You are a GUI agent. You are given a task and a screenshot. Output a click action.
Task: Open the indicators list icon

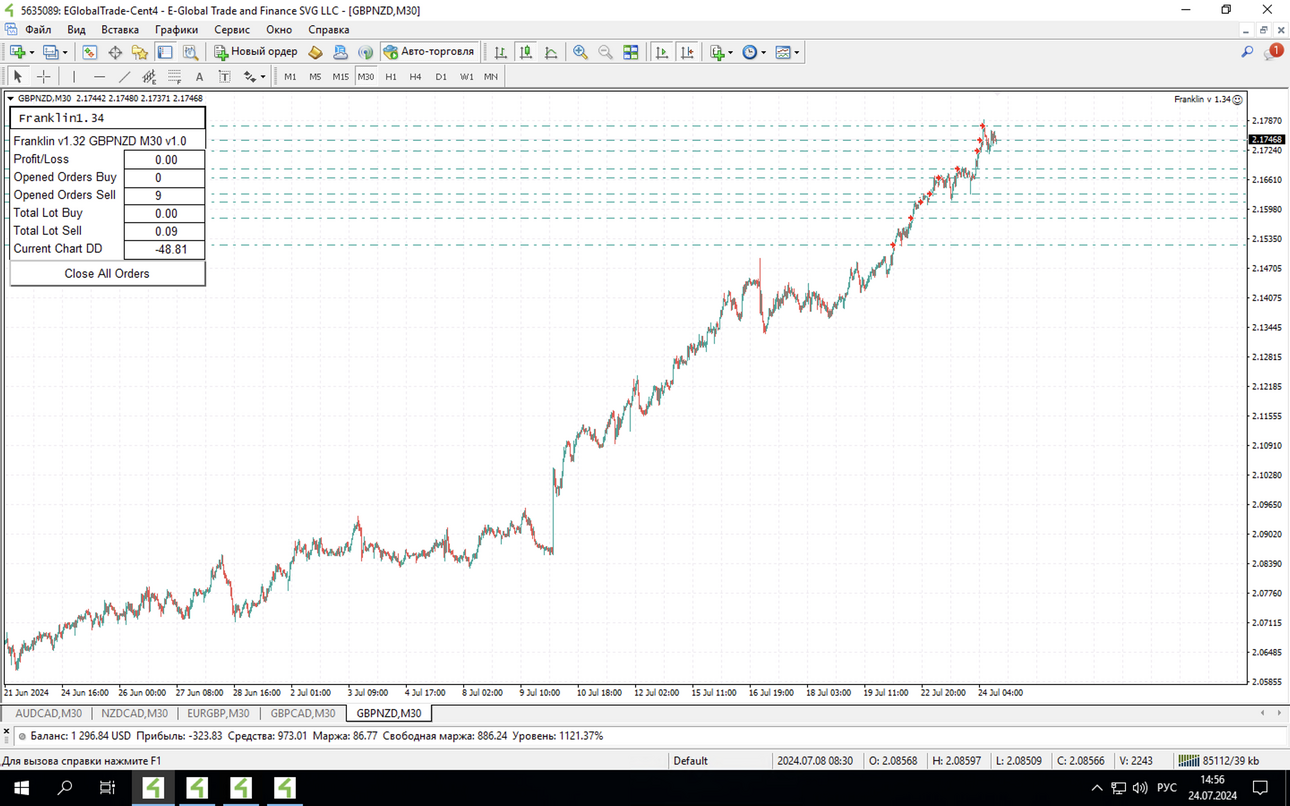tap(717, 52)
